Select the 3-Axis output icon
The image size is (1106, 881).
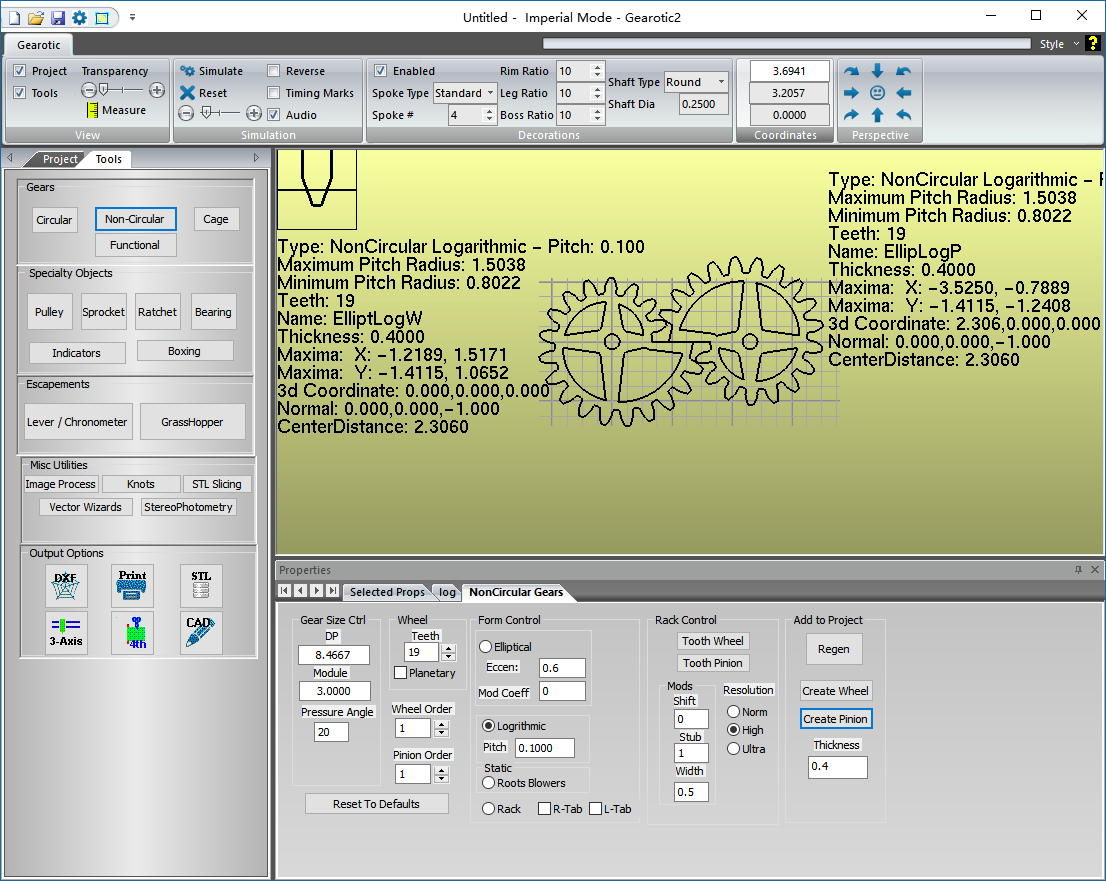tap(66, 633)
